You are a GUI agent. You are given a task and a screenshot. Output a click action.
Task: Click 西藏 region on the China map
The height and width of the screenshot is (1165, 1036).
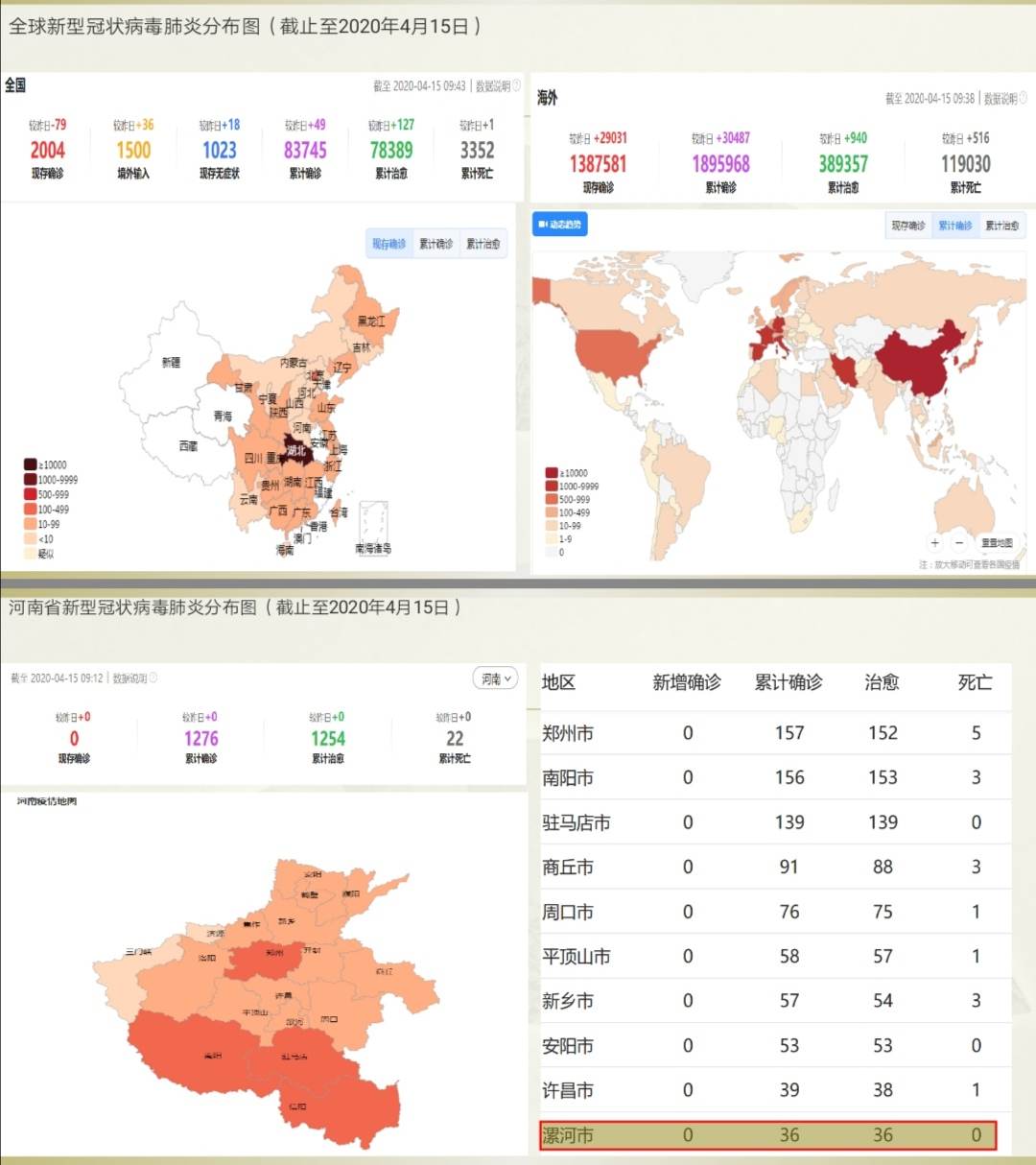pyautogui.click(x=188, y=446)
